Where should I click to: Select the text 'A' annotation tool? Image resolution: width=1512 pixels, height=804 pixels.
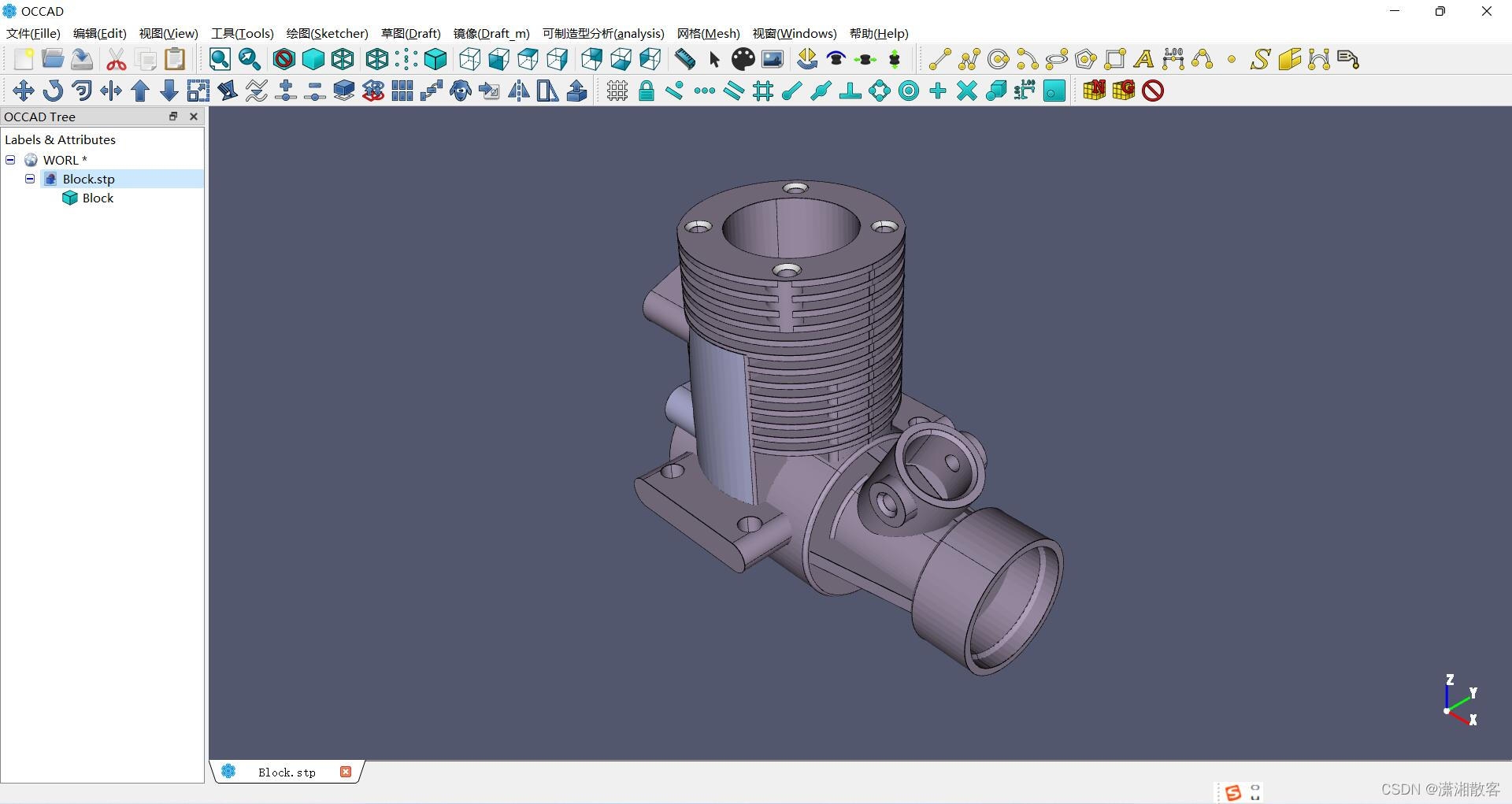pos(1144,59)
